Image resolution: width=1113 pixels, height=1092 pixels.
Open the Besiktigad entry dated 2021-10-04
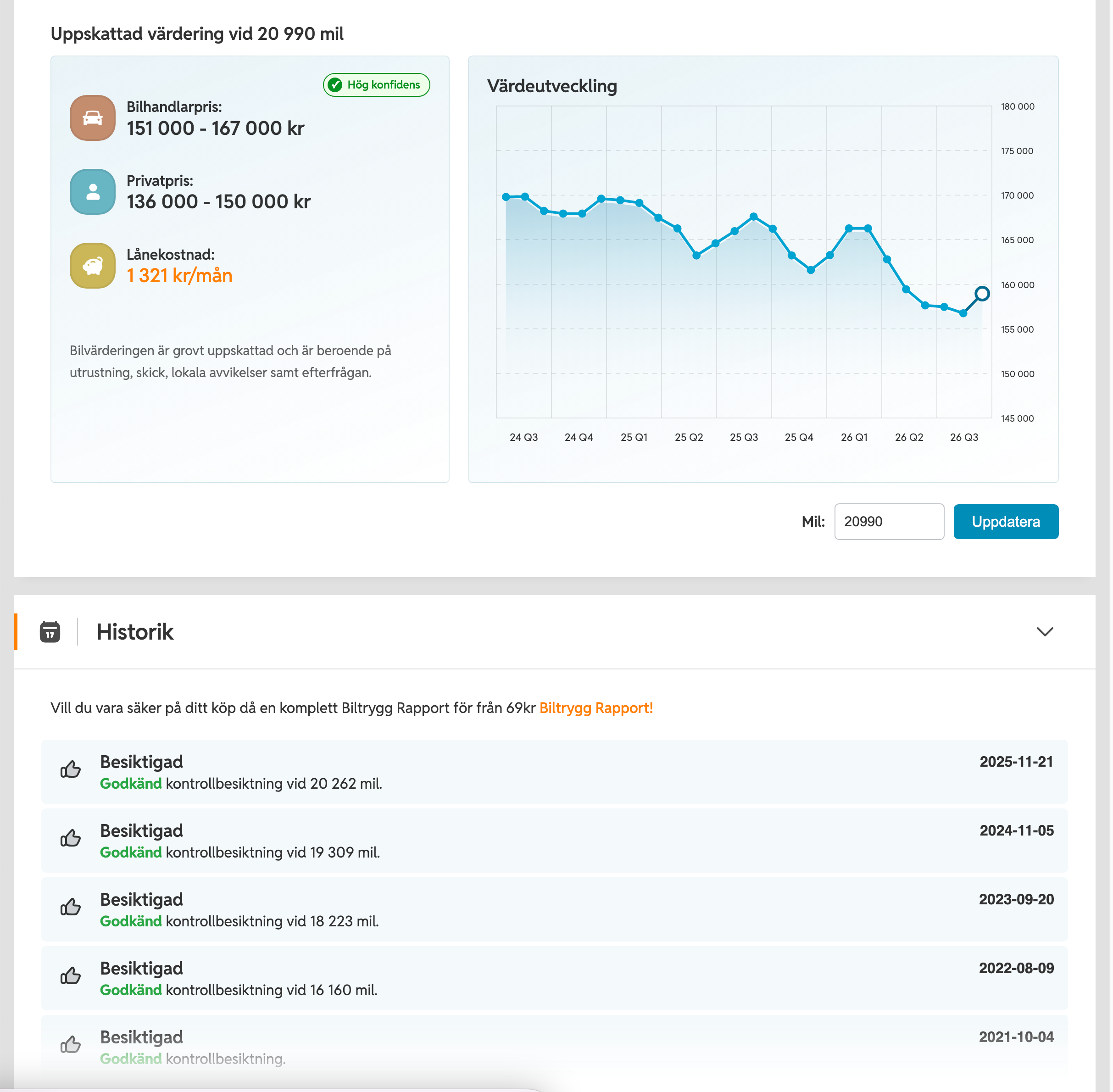(x=555, y=1046)
